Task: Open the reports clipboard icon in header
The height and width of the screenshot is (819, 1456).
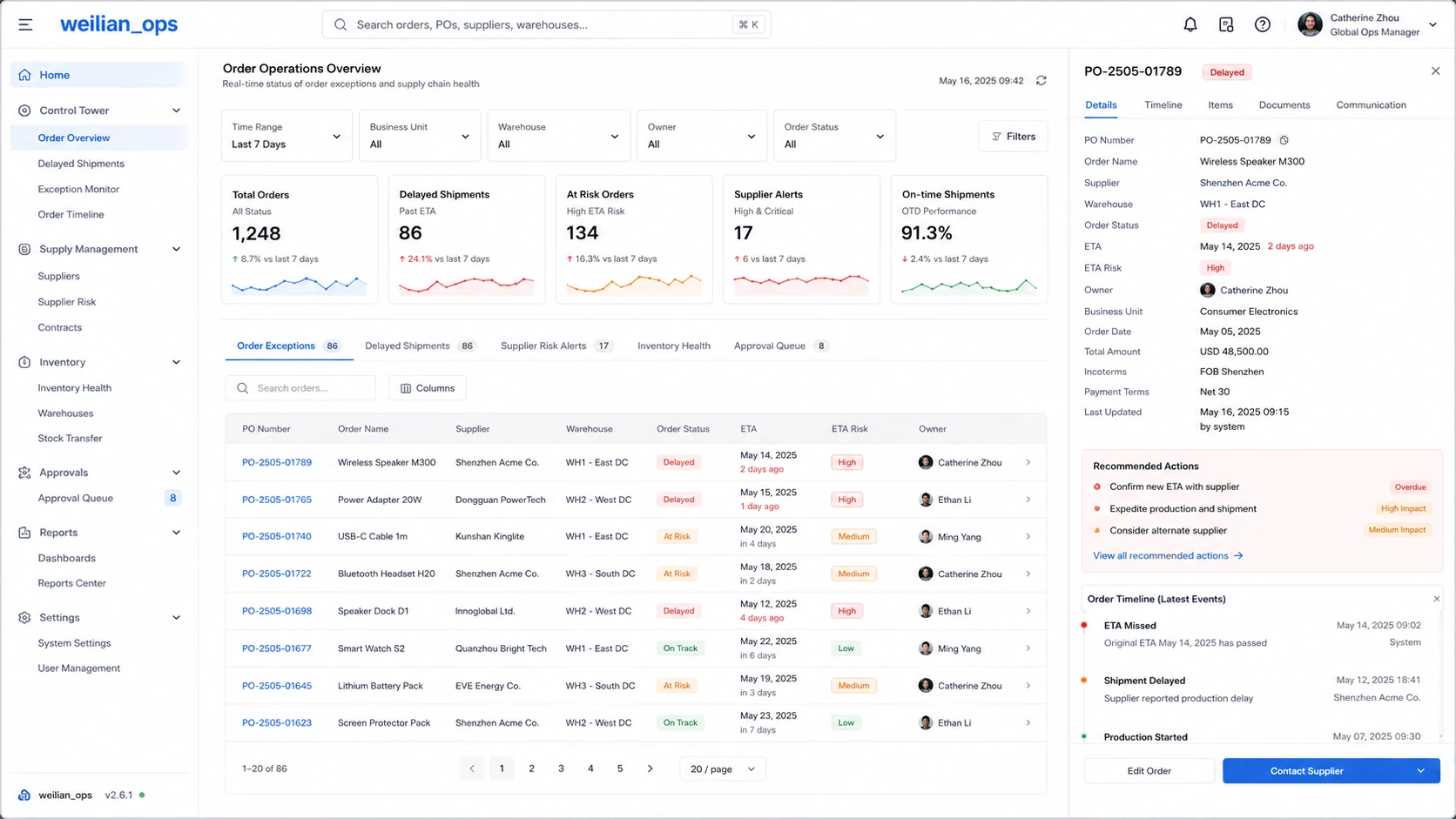Action: tap(1226, 24)
